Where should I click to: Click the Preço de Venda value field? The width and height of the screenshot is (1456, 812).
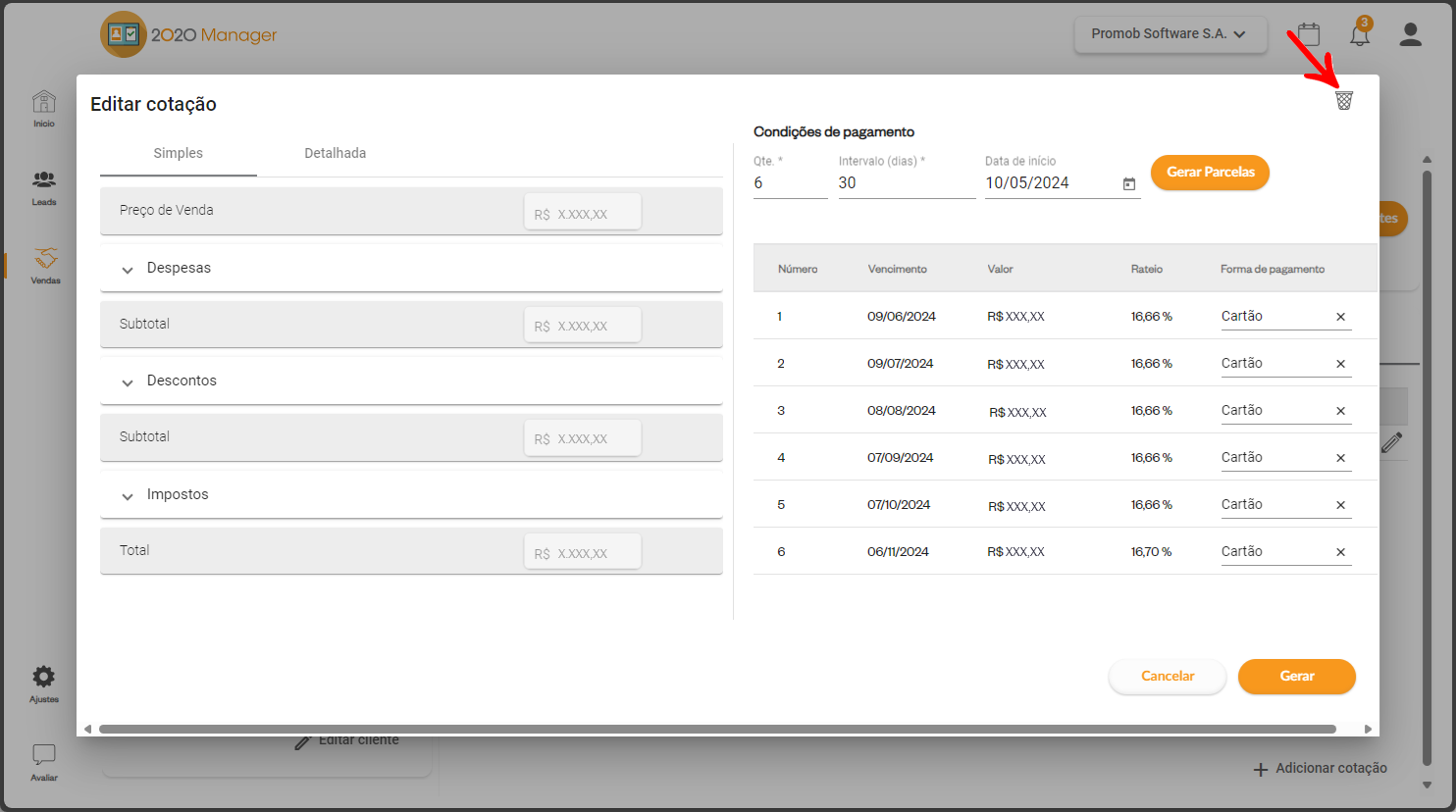coord(583,212)
